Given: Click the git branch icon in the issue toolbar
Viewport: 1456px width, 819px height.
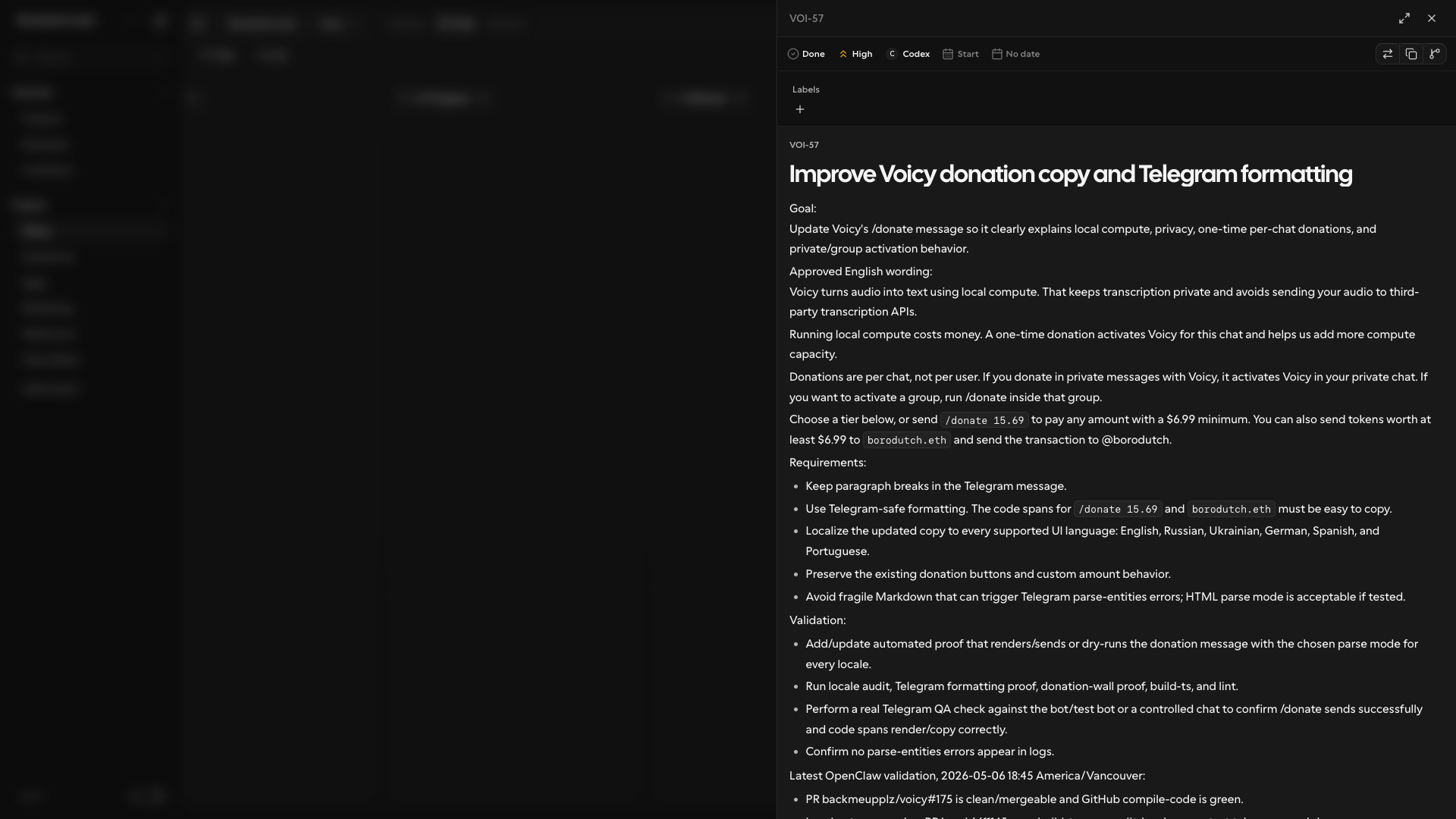Looking at the screenshot, I should [x=1434, y=54].
